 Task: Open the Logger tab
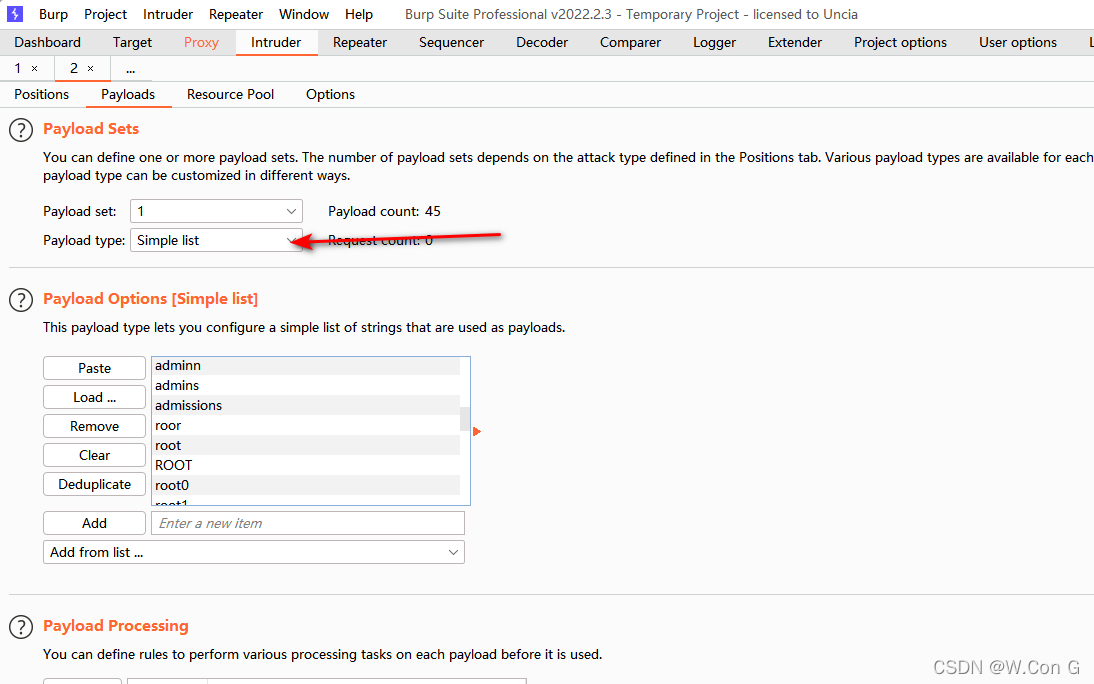pyautogui.click(x=714, y=43)
